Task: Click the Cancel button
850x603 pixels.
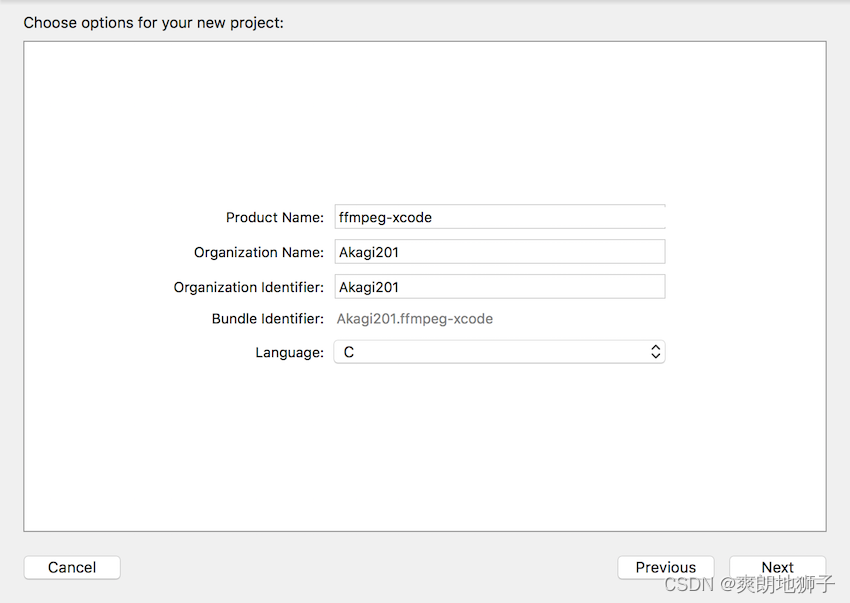Action: (x=72, y=567)
